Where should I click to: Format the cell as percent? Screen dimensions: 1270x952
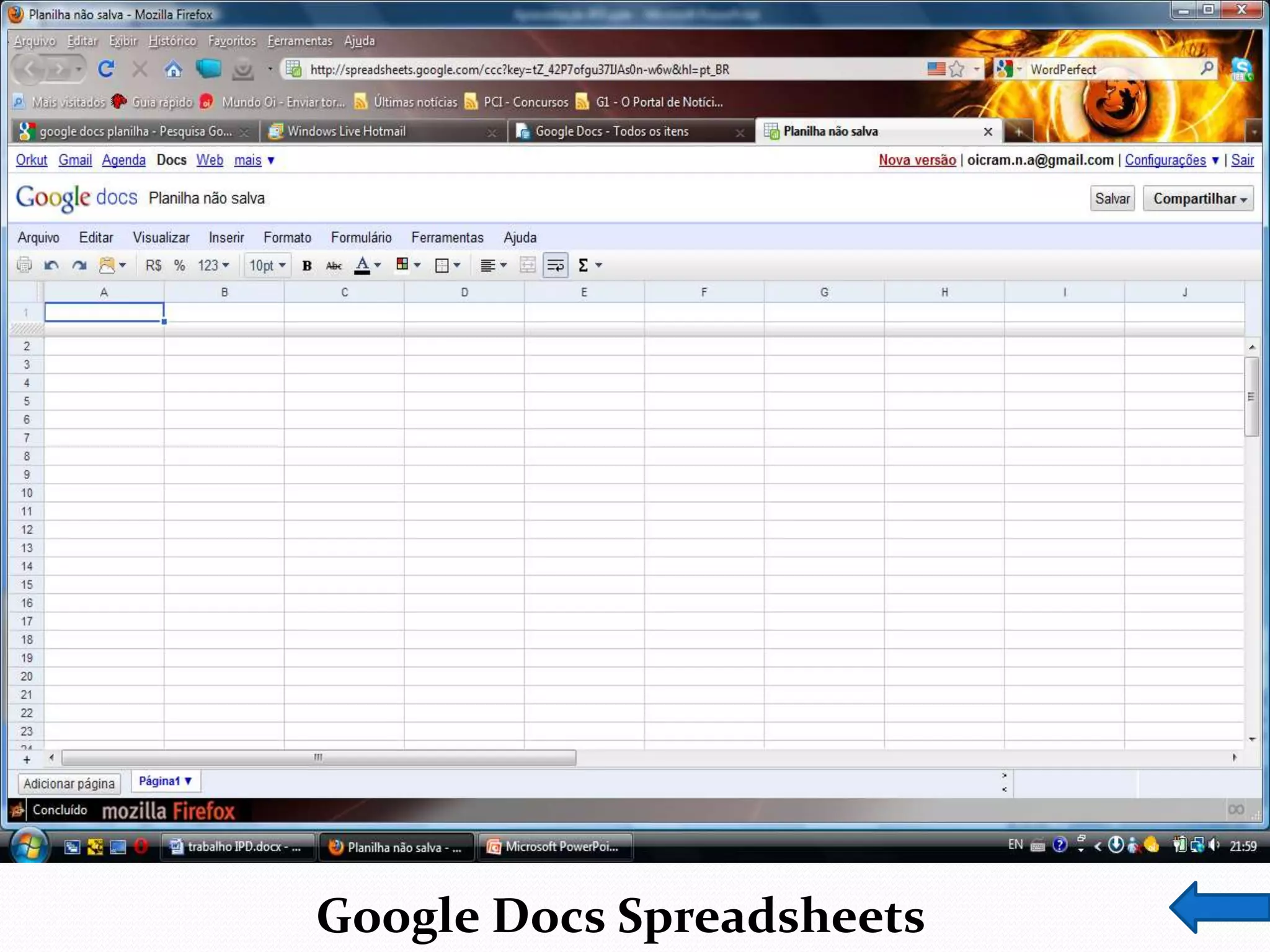pyautogui.click(x=180, y=265)
